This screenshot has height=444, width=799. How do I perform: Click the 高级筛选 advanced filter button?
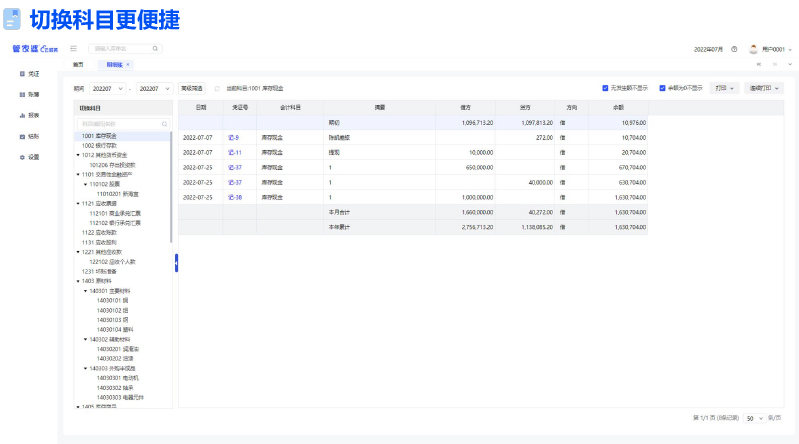192,88
